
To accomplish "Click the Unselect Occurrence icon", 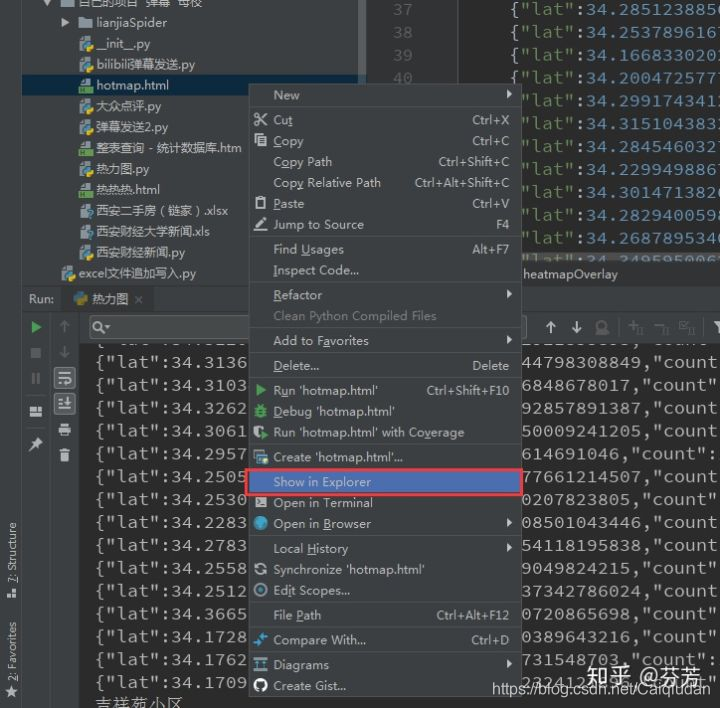I will coord(662,328).
